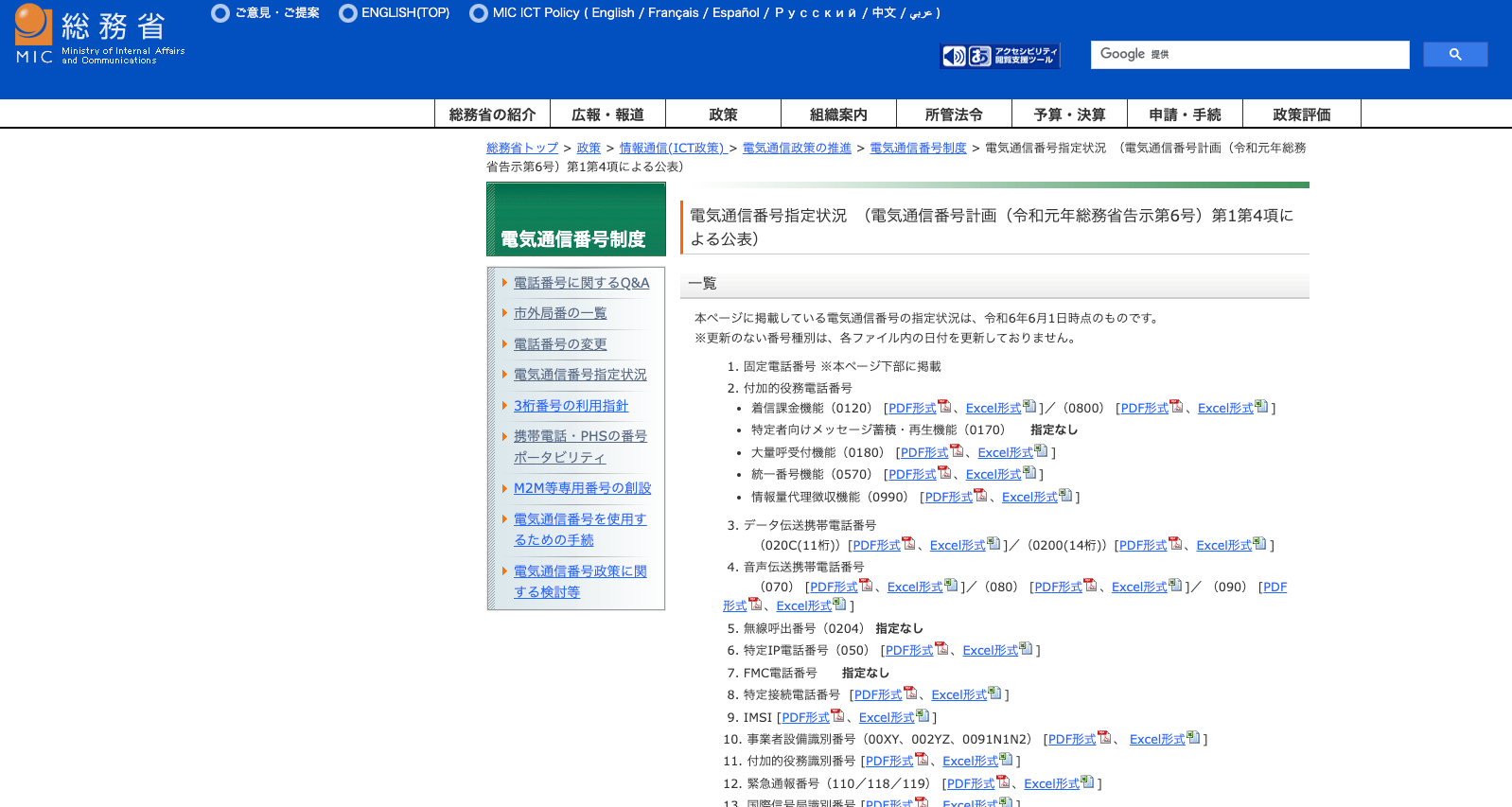
Task: Click the MIC ICT Policy circle icon
Action: 479,13
